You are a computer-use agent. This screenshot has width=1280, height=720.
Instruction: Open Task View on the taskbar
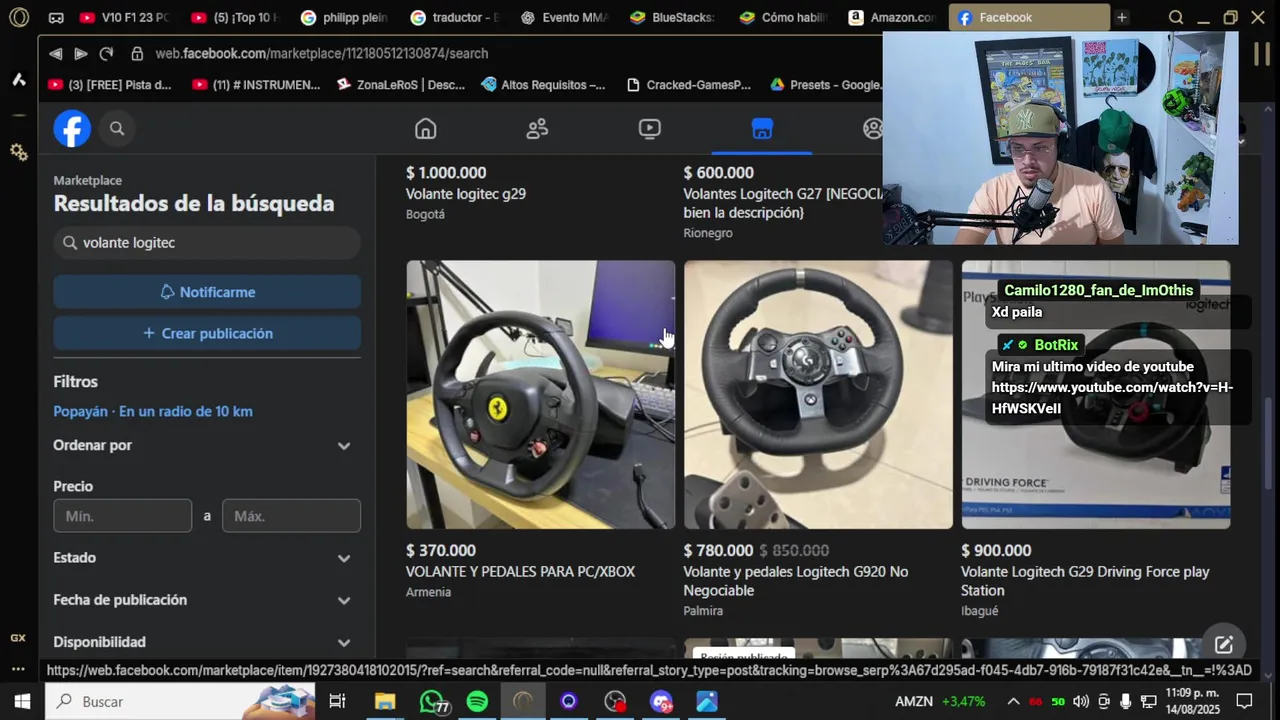[x=337, y=701]
